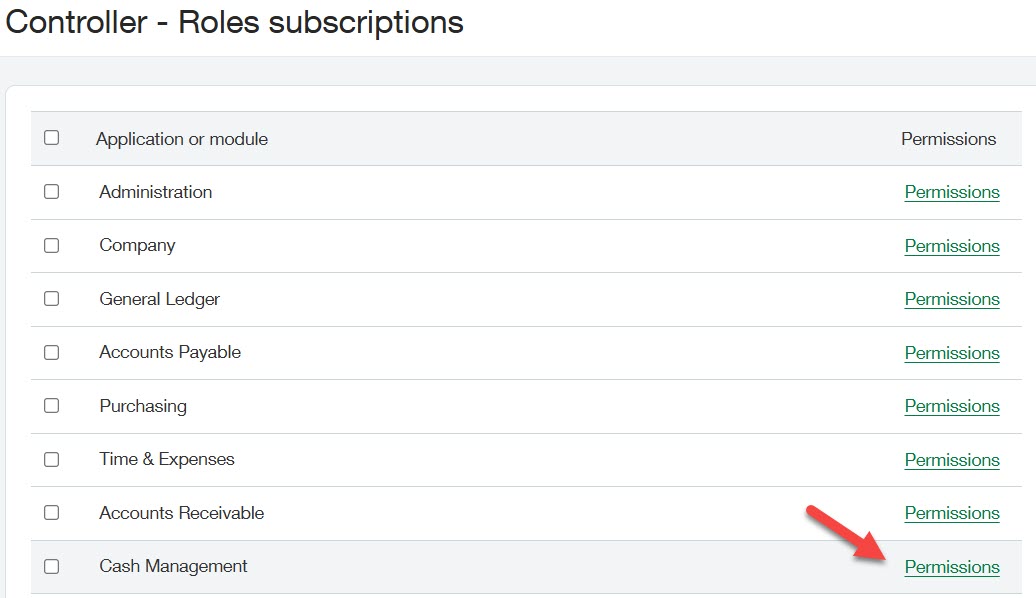This screenshot has width=1036, height=598.
Task: Open Permissions for Cash Management
Action: pos(951,566)
